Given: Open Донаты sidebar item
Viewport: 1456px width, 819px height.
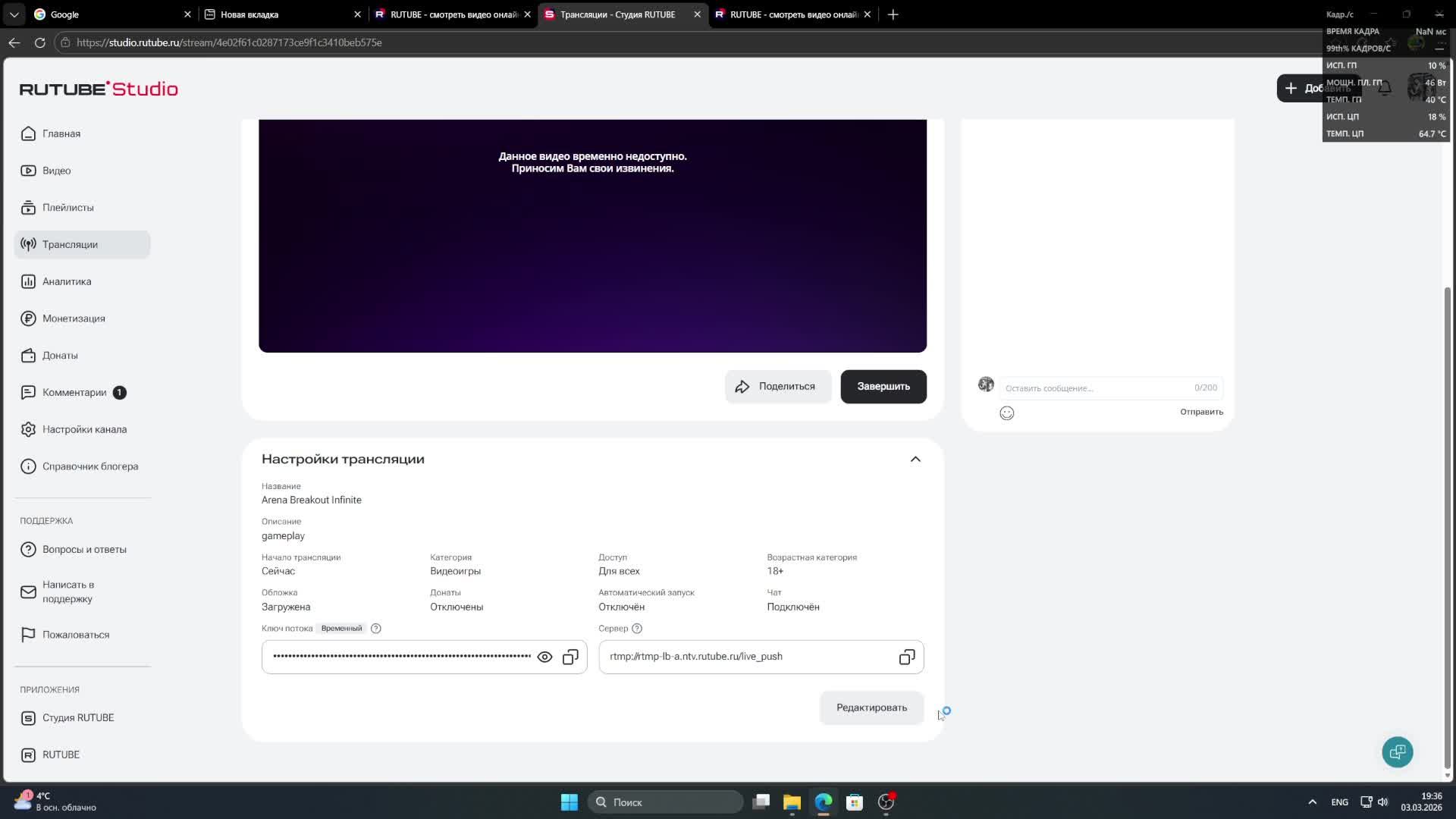Looking at the screenshot, I should click(x=60, y=355).
